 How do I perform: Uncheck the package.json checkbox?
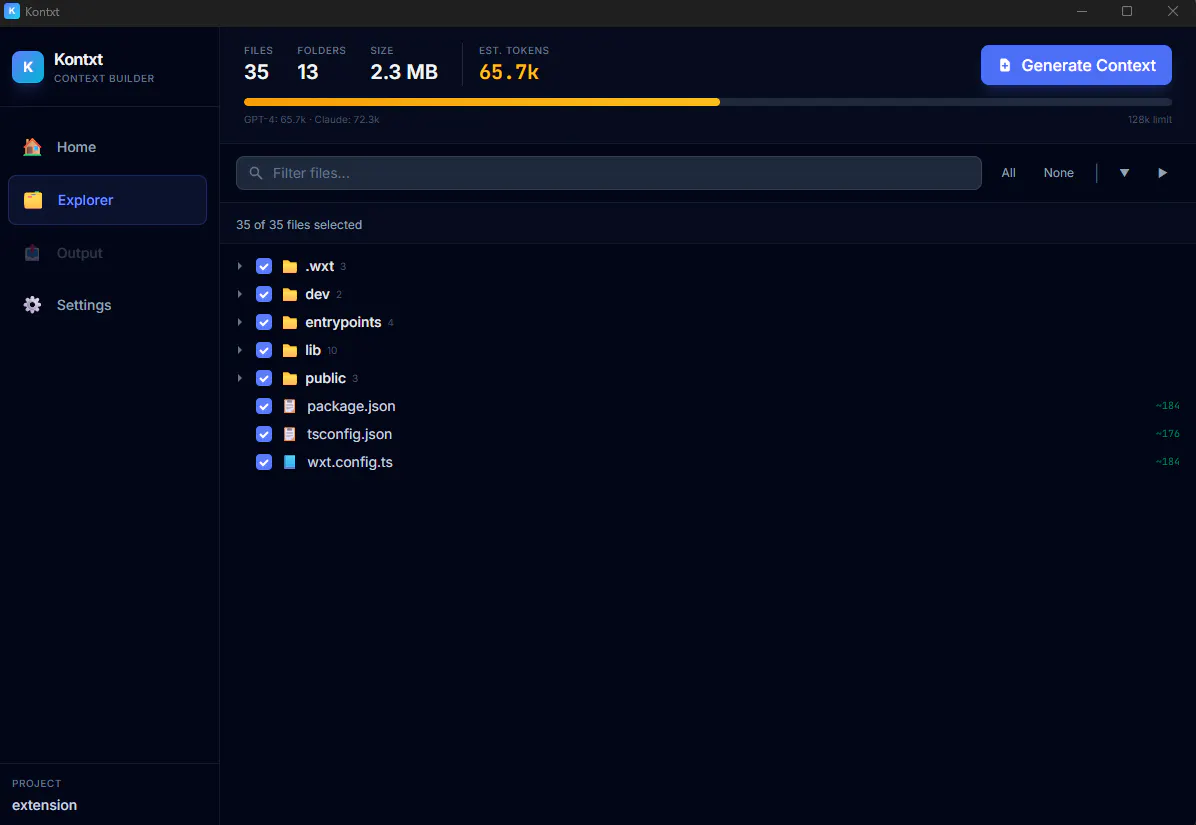264,406
